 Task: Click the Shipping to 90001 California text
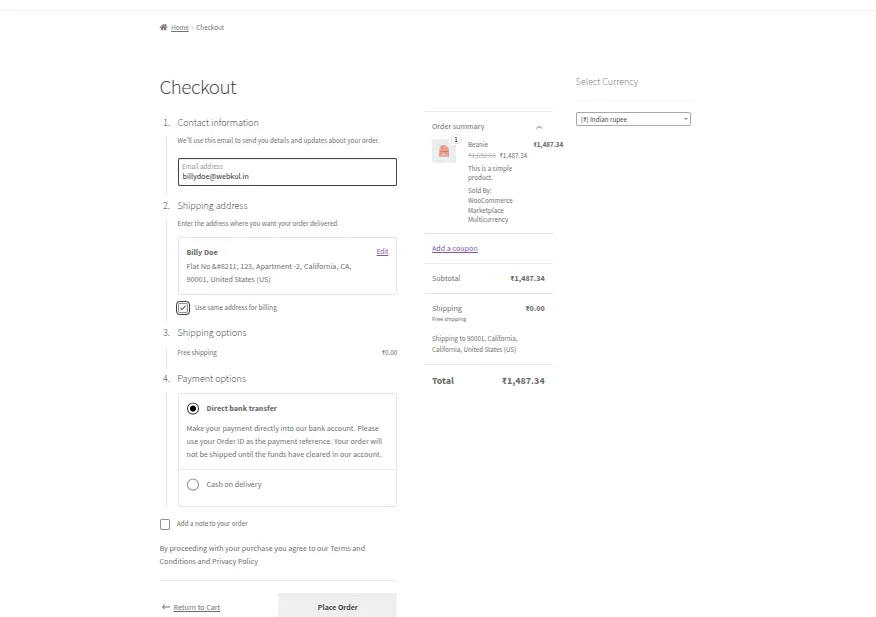pyautogui.click(x=474, y=344)
